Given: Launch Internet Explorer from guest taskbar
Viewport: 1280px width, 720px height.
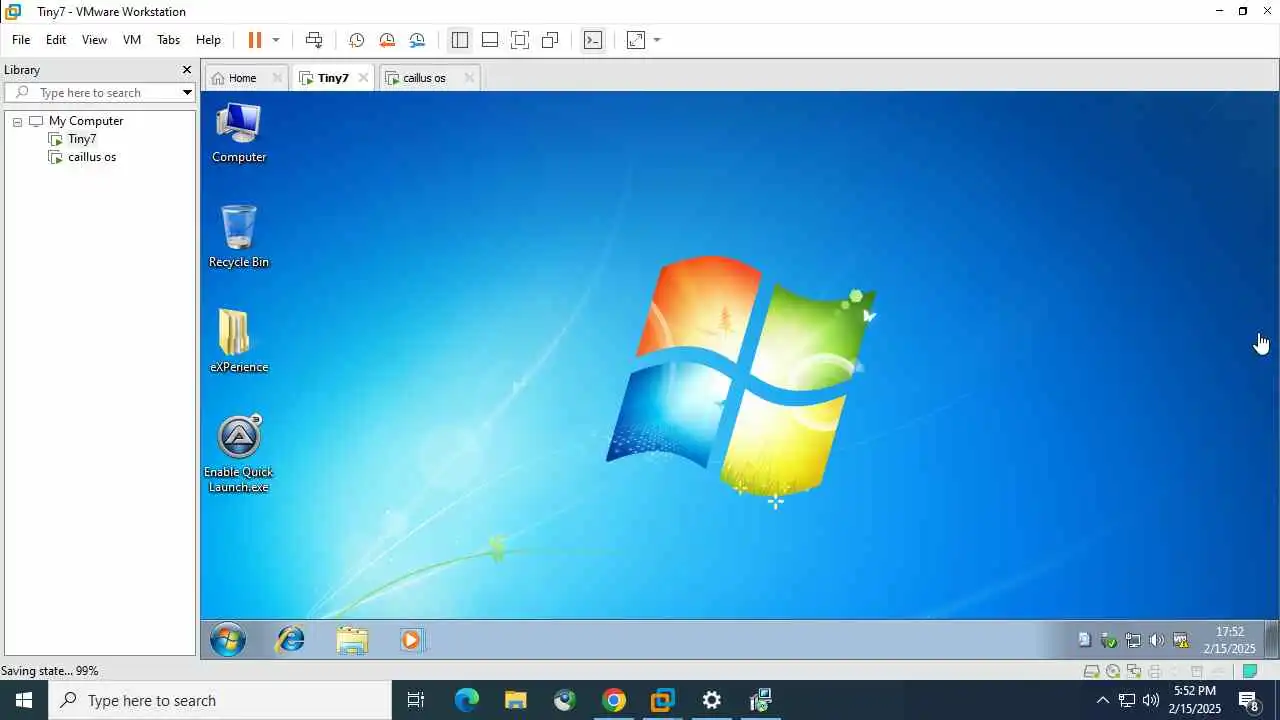Looking at the screenshot, I should pyautogui.click(x=290, y=639).
